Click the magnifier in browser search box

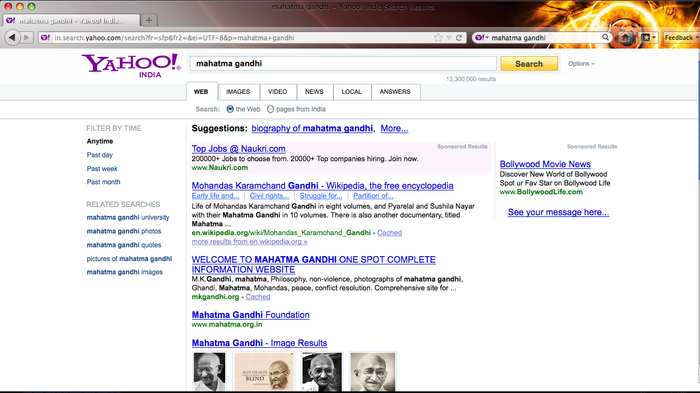click(x=605, y=38)
